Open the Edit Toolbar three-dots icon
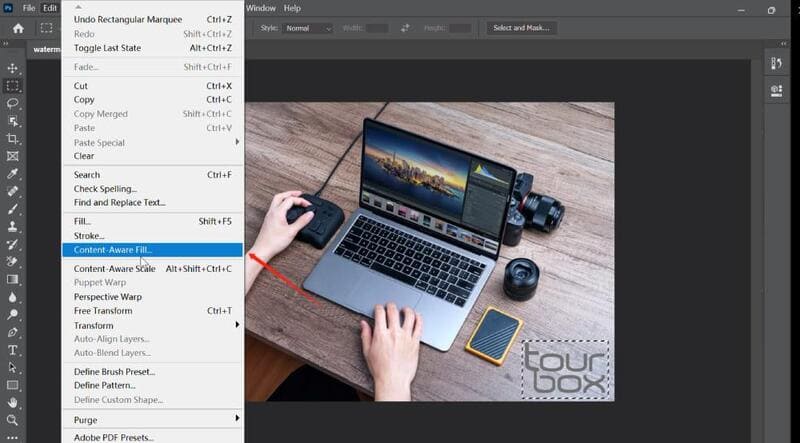The height and width of the screenshot is (443, 800). 12,437
